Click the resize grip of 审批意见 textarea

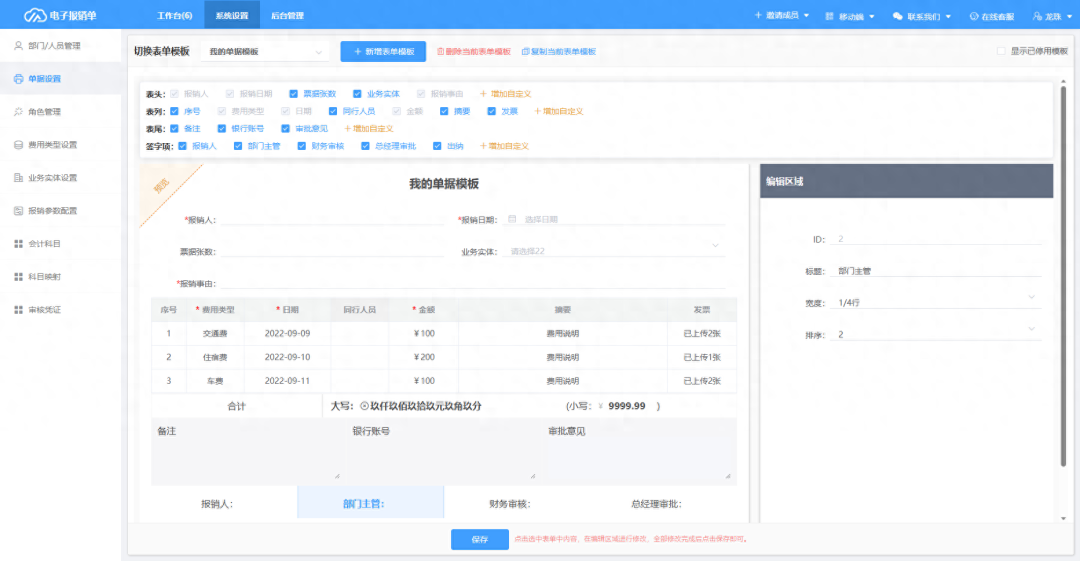728,476
